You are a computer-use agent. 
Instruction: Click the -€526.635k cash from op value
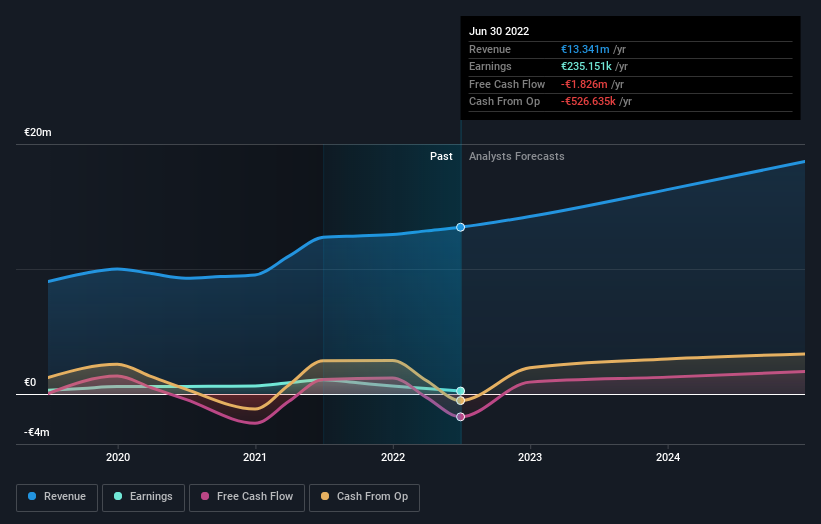pyautogui.click(x=588, y=102)
